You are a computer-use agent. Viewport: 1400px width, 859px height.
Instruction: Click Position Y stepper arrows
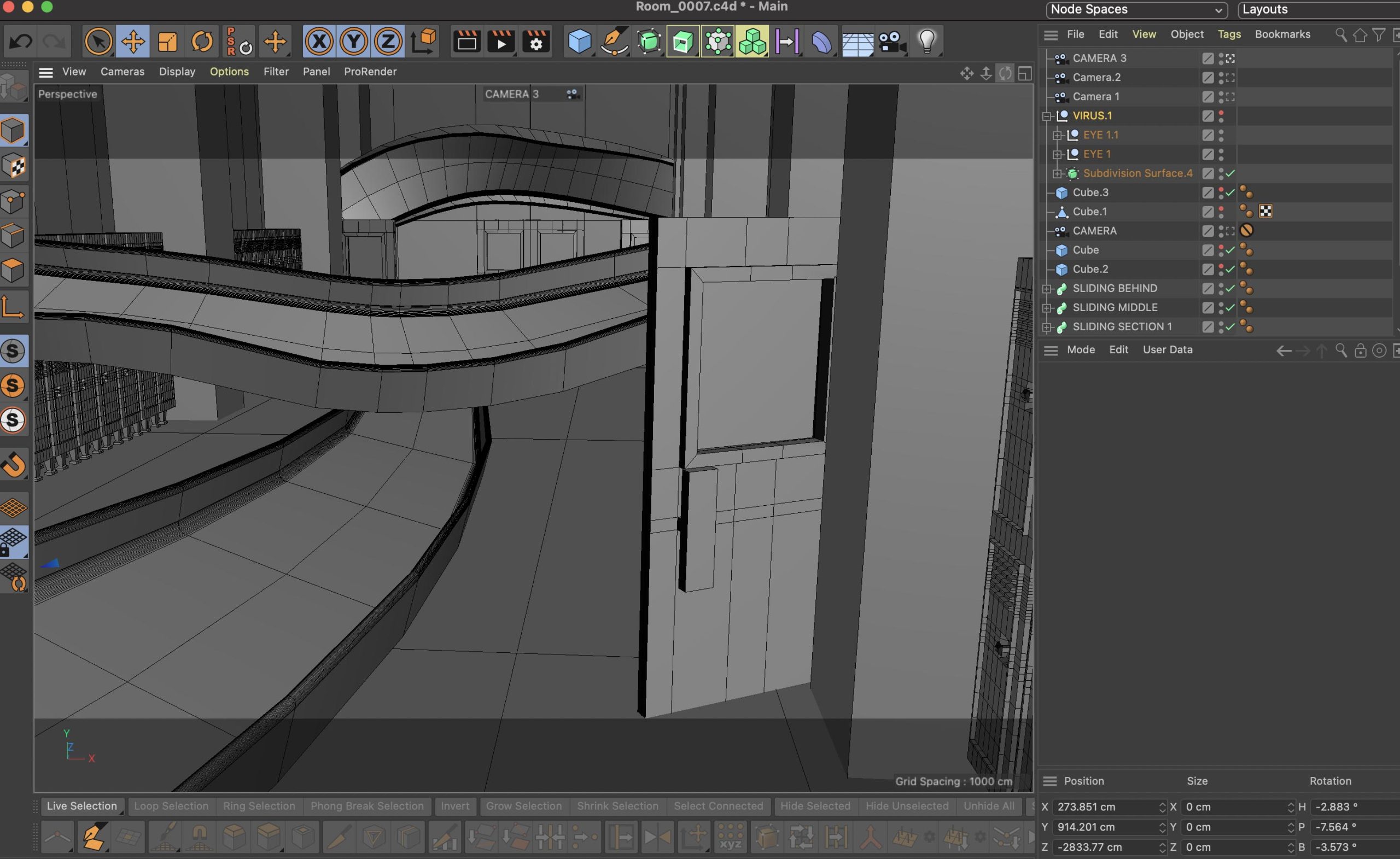(1162, 827)
